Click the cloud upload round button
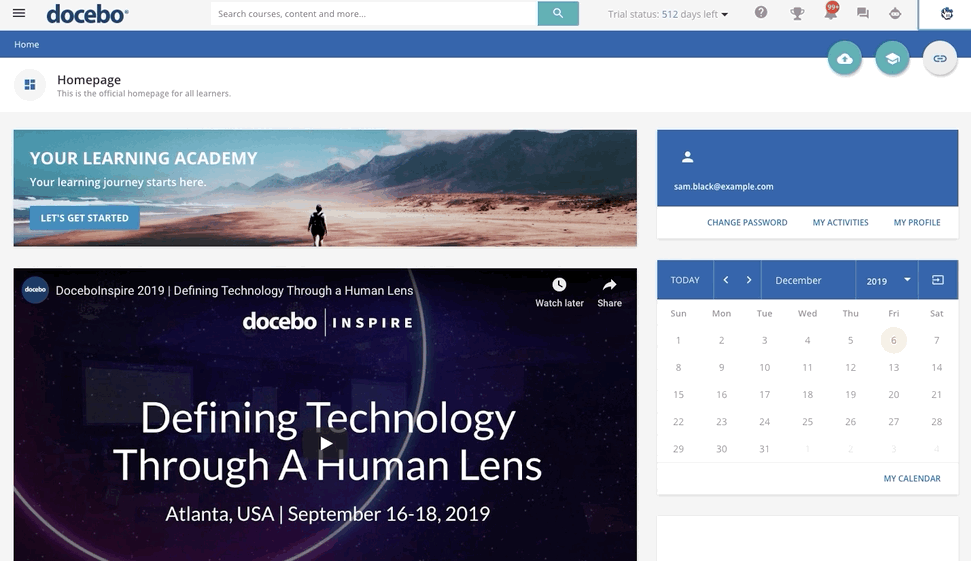The image size is (971, 561). [x=845, y=59]
